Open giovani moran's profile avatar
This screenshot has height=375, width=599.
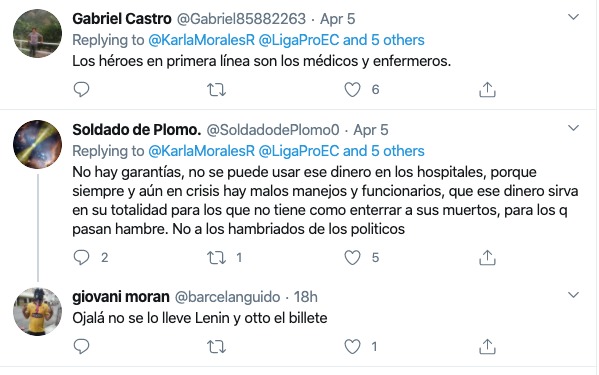[37, 312]
